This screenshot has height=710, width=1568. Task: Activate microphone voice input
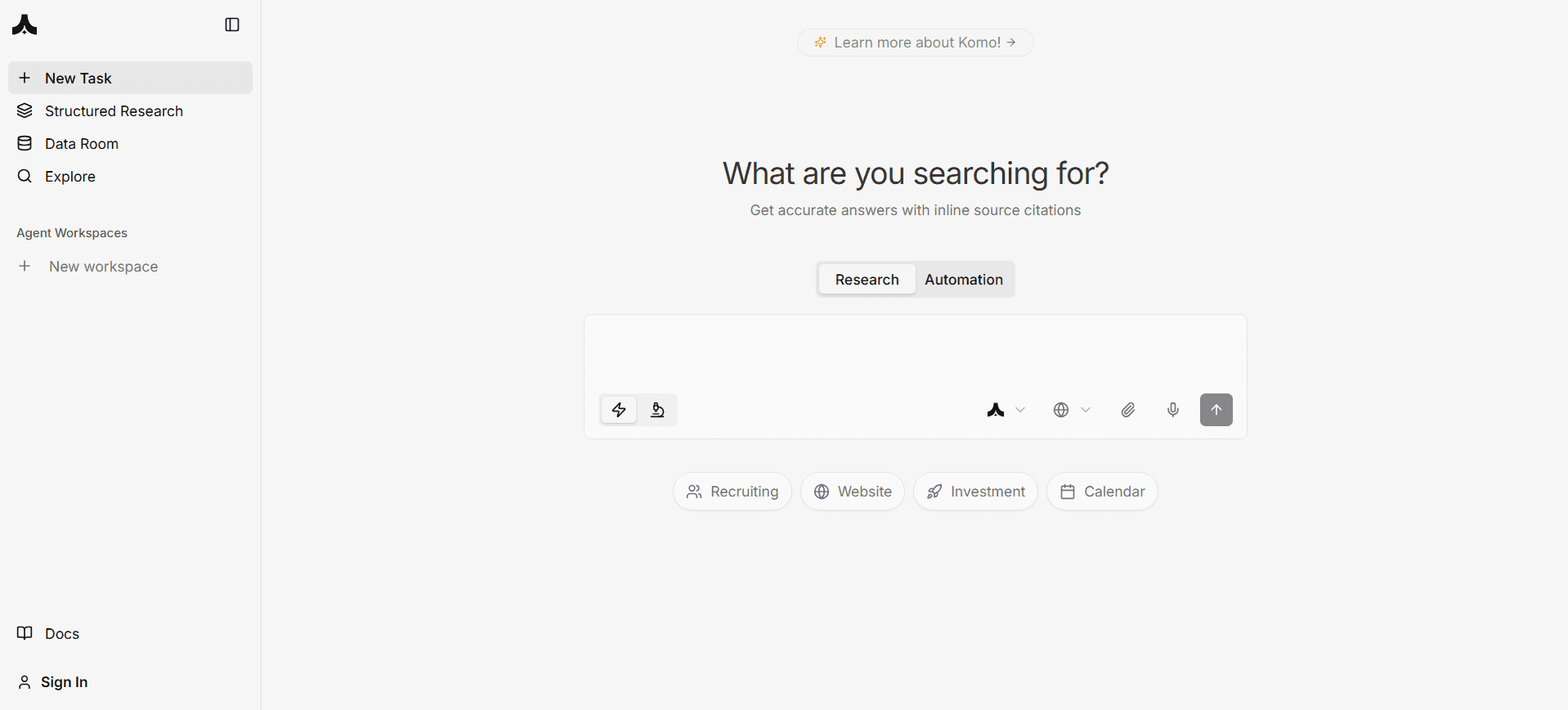click(1173, 410)
